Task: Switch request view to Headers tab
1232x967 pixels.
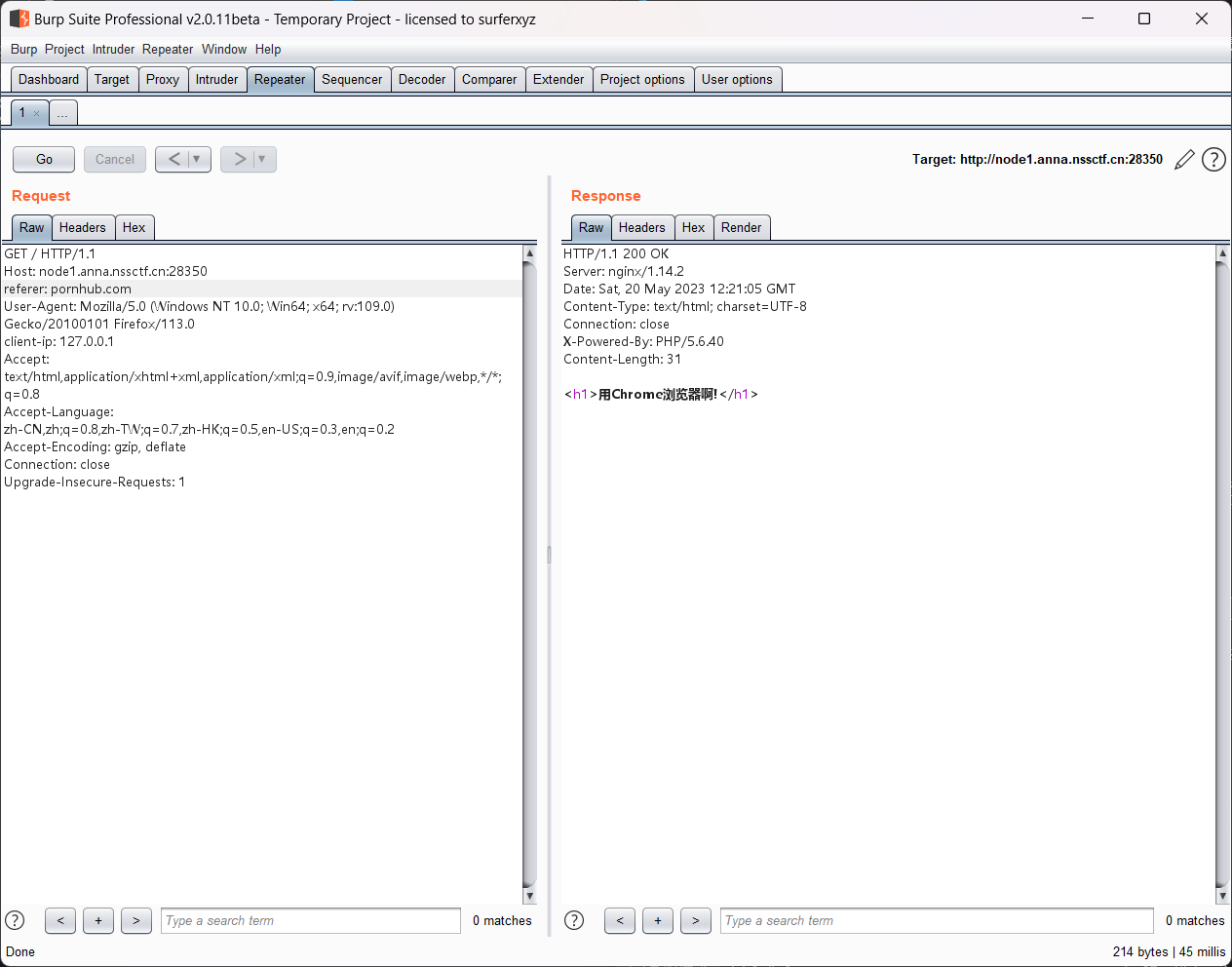Action: (x=82, y=228)
